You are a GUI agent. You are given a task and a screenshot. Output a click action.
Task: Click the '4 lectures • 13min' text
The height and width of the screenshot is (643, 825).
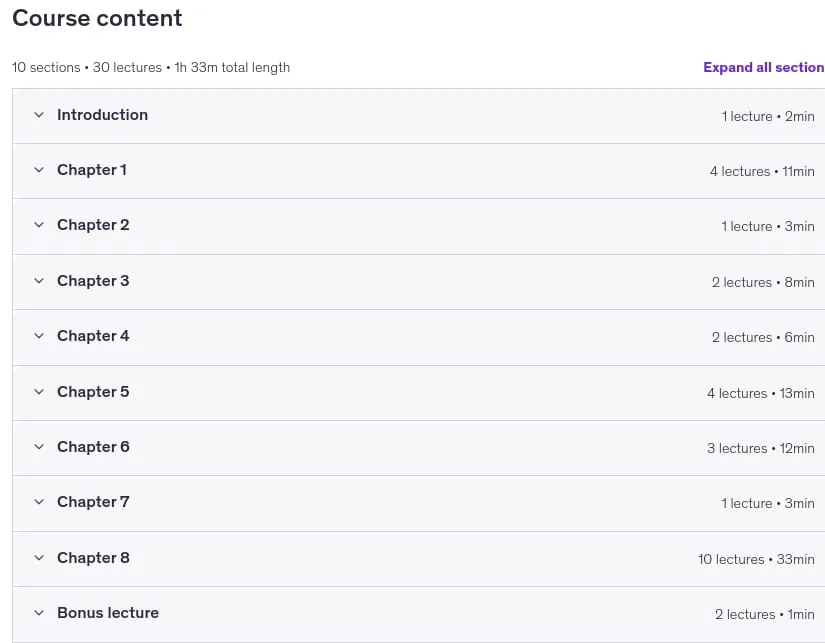[x=761, y=393]
